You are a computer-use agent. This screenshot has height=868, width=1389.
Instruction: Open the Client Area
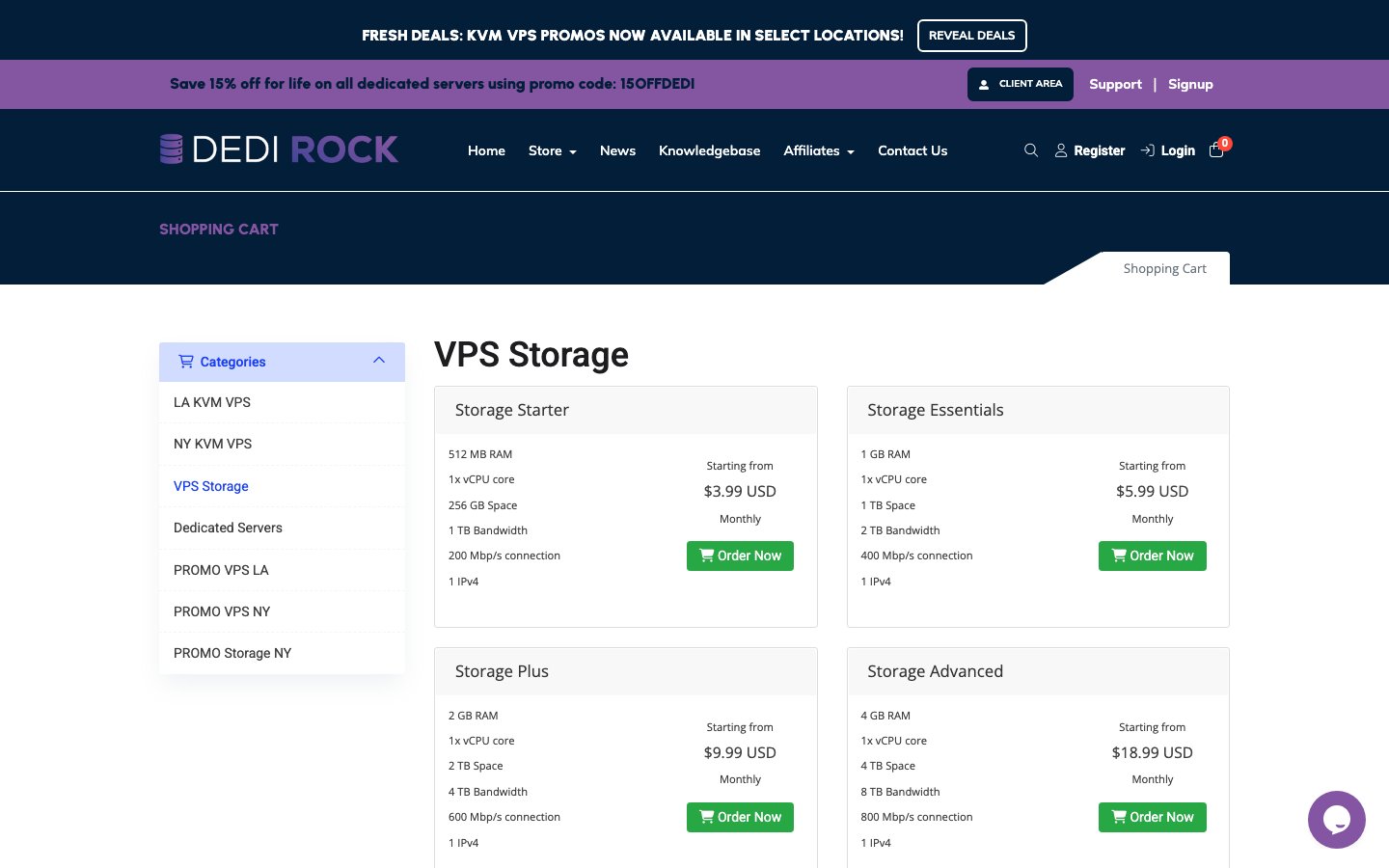pos(1020,84)
